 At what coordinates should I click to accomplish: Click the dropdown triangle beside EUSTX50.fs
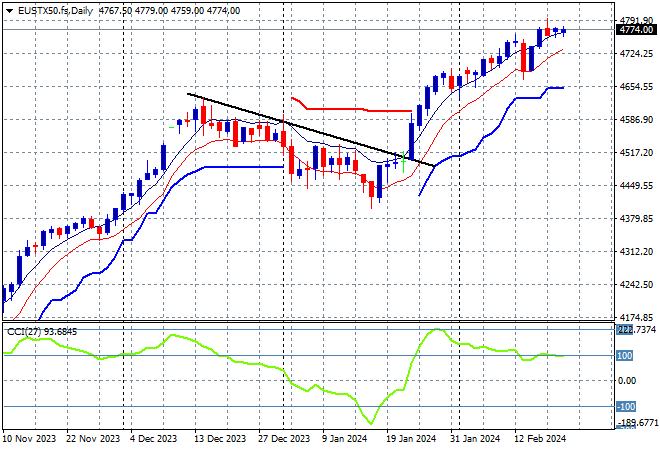[x=9, y=11]
